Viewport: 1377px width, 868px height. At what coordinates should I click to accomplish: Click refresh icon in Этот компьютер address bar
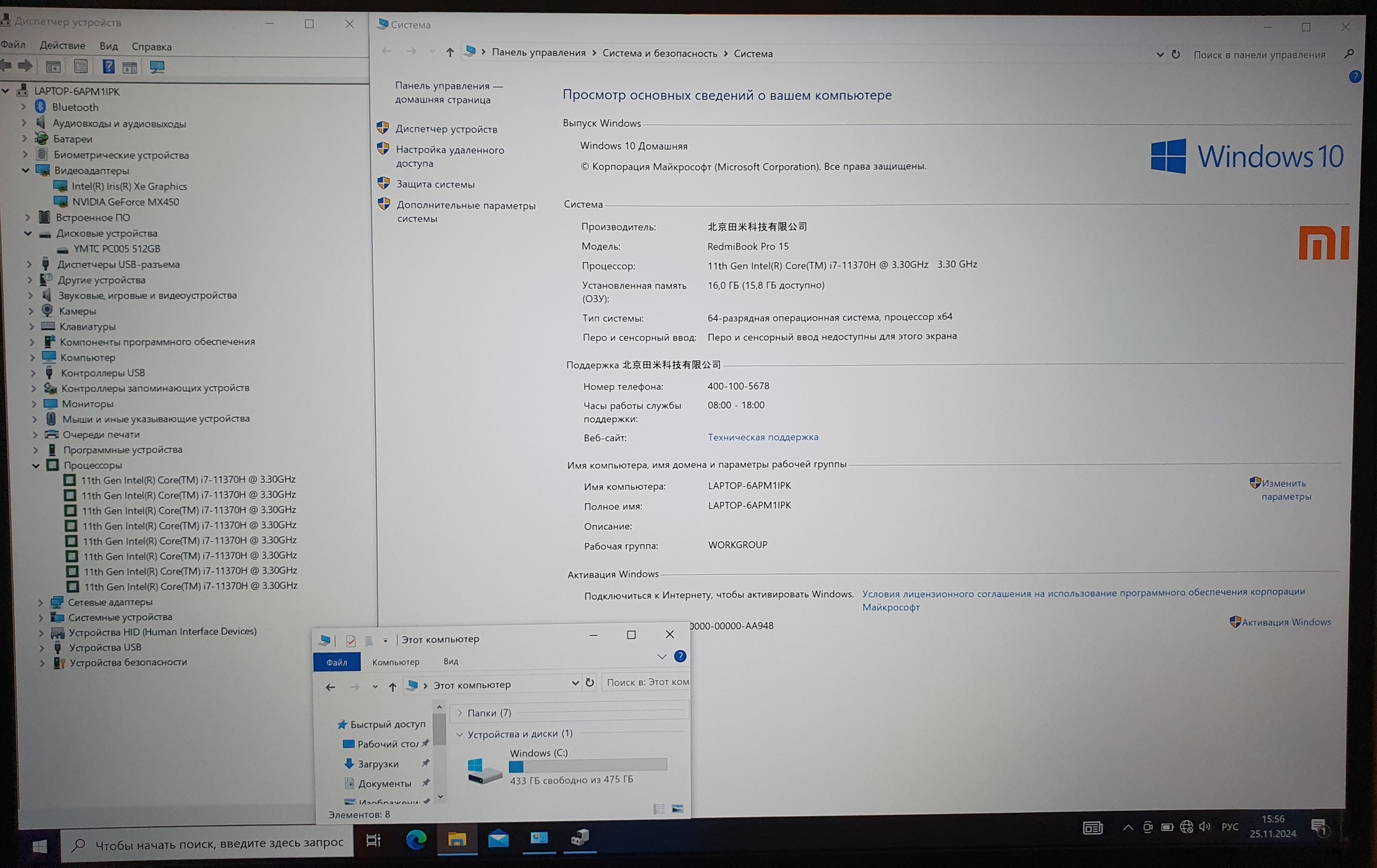pyautogui.click(x=590, y=682)
